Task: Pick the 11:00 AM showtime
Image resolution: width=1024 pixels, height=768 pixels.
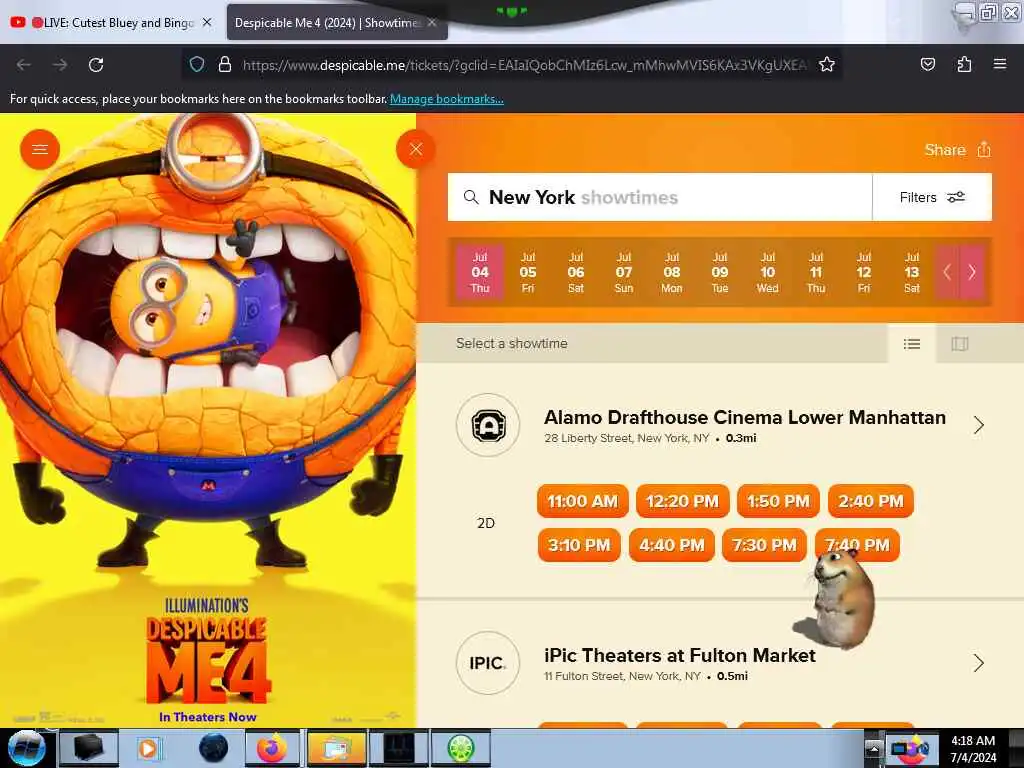Action: pyautogui.click(x=583, y=501)
